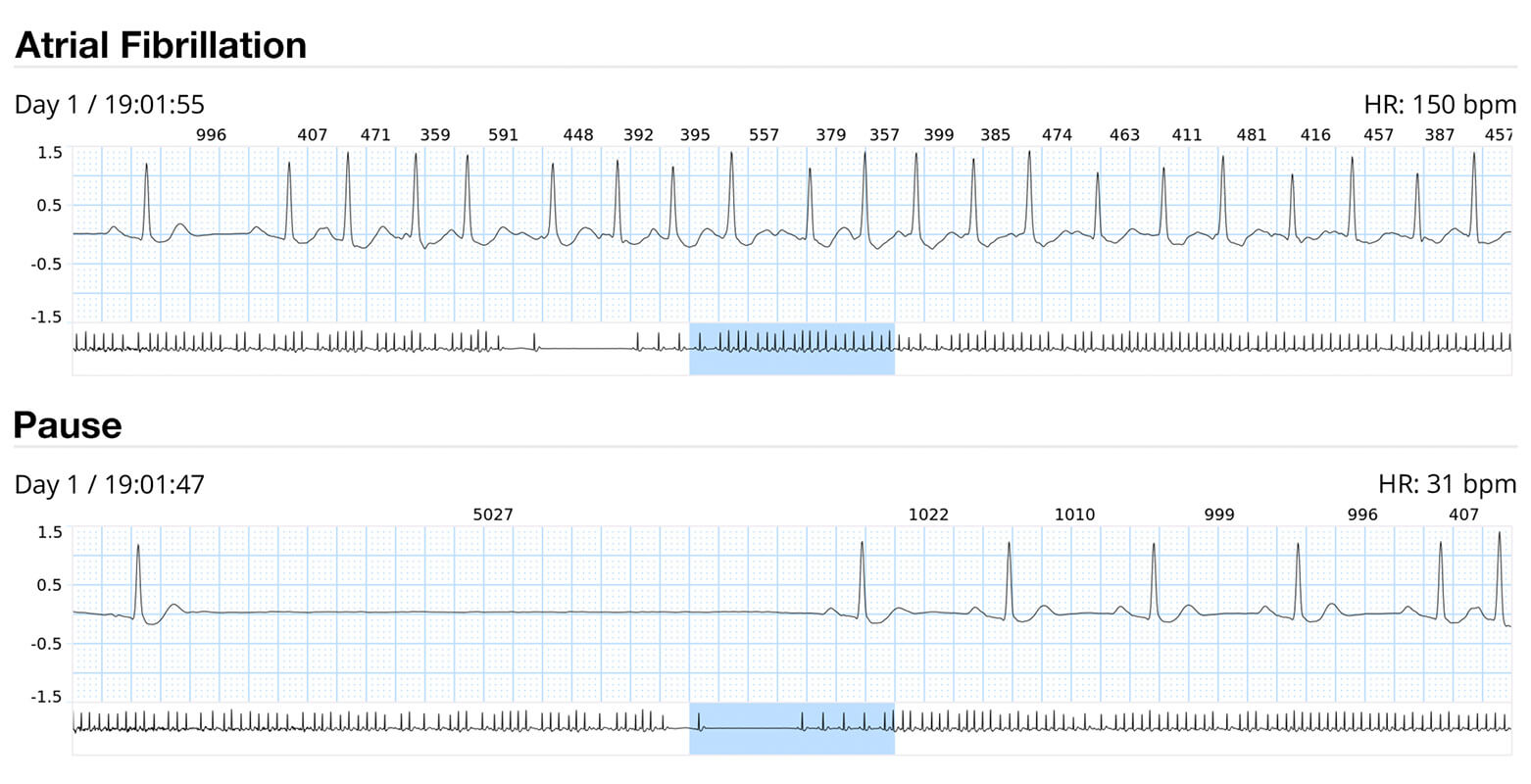This screenshot has height=784, width=1531.
Task: Select the 1010 interval value
Action: click(1074, 514)
